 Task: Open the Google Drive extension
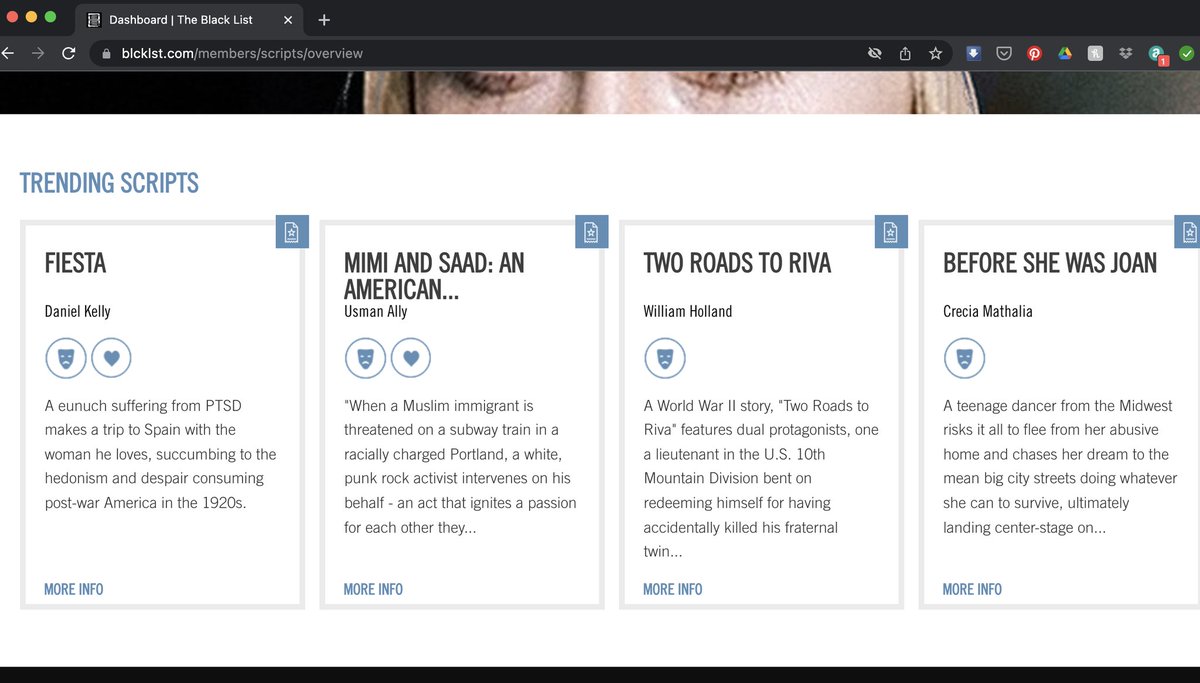1065,54
